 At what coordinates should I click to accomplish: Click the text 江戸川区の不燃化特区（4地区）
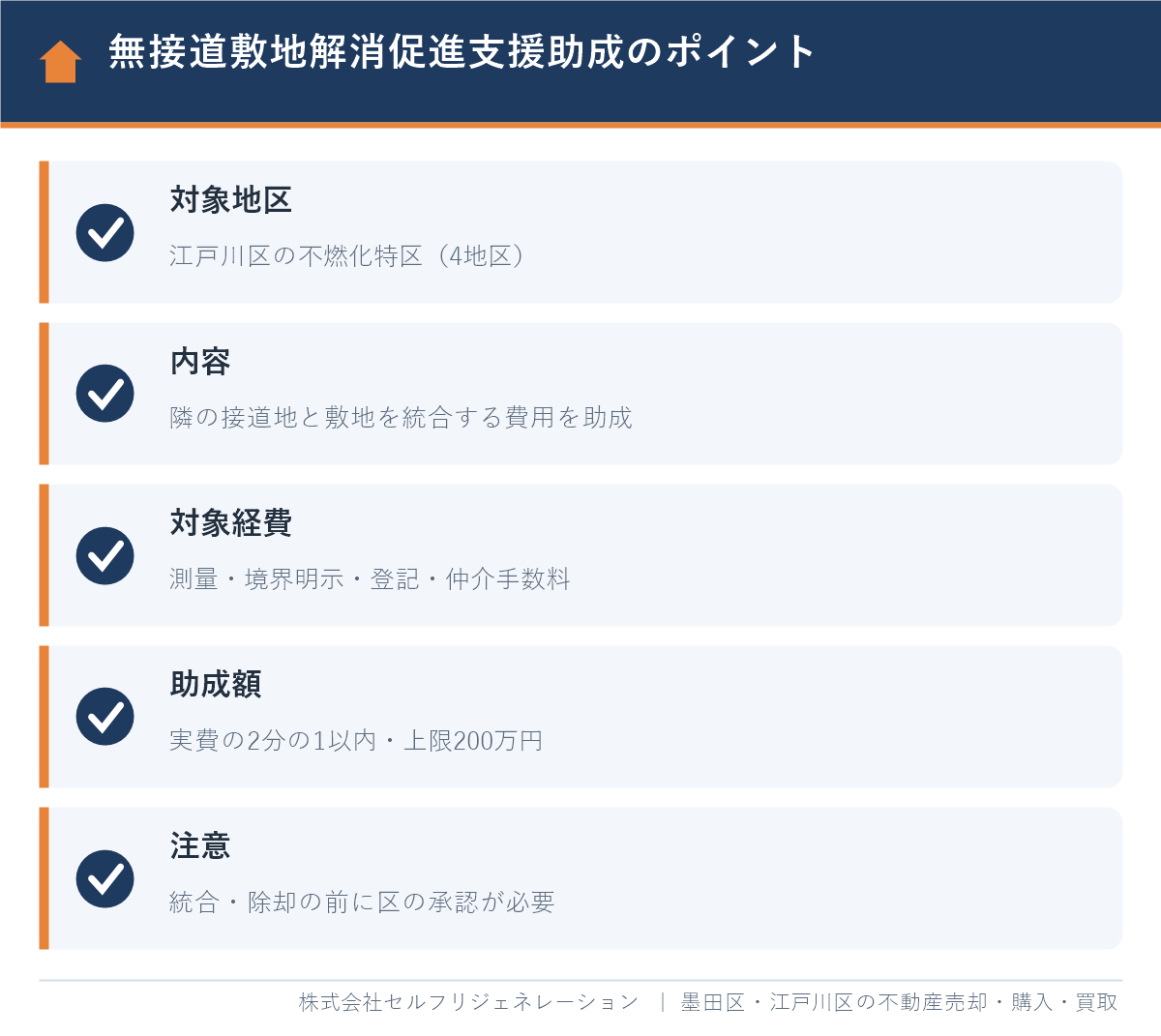349,256
